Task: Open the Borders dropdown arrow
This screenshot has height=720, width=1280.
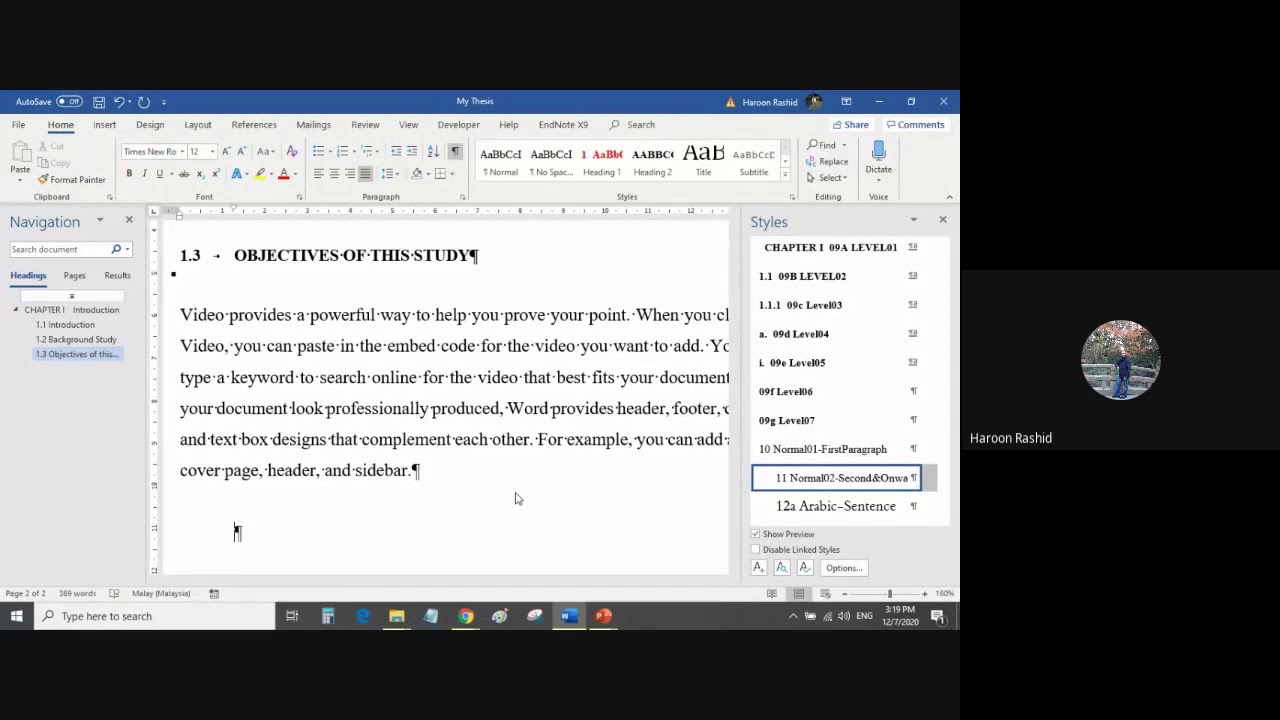Action: pos(452,174)
